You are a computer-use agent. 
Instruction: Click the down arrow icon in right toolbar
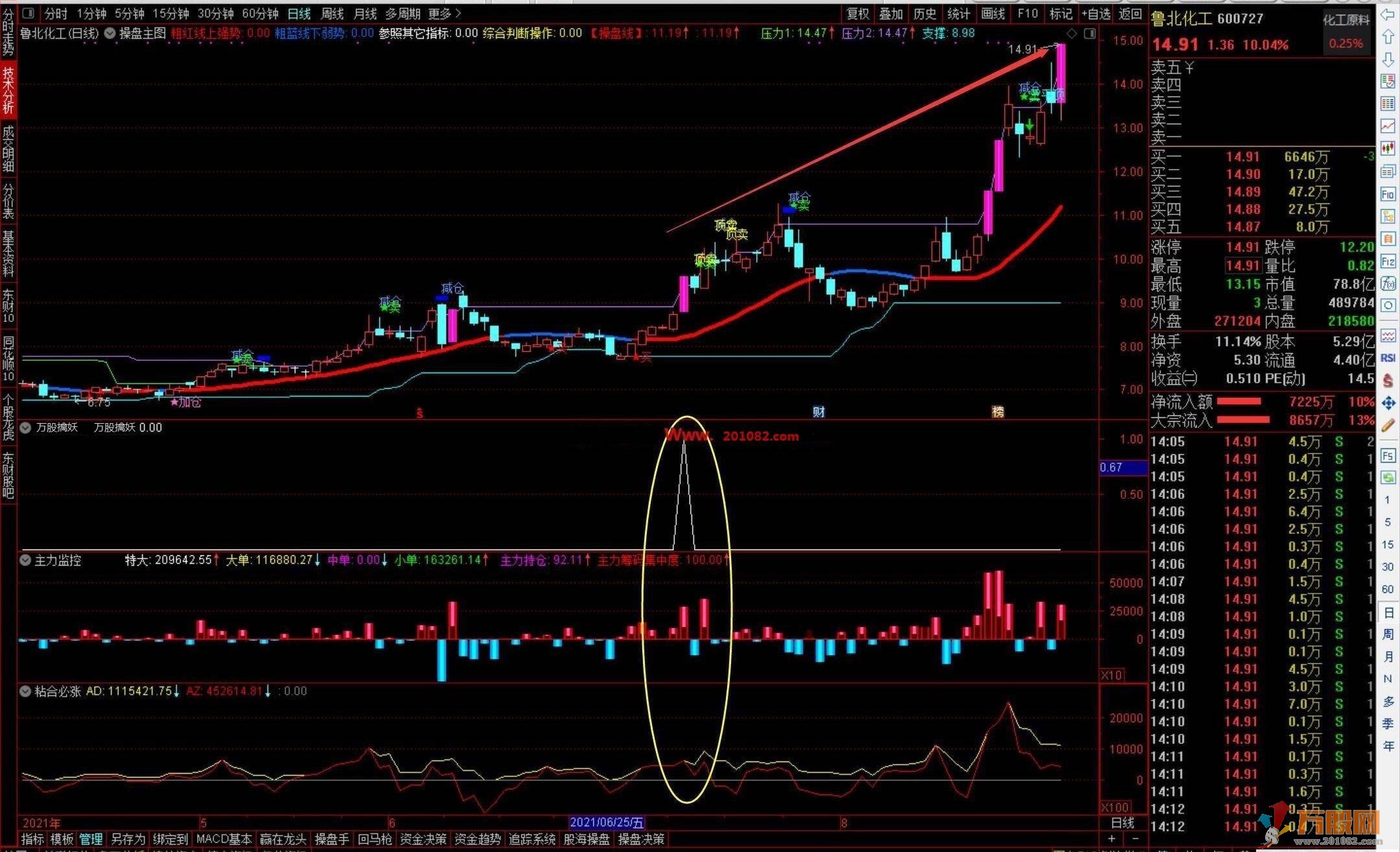(1388, 60)
